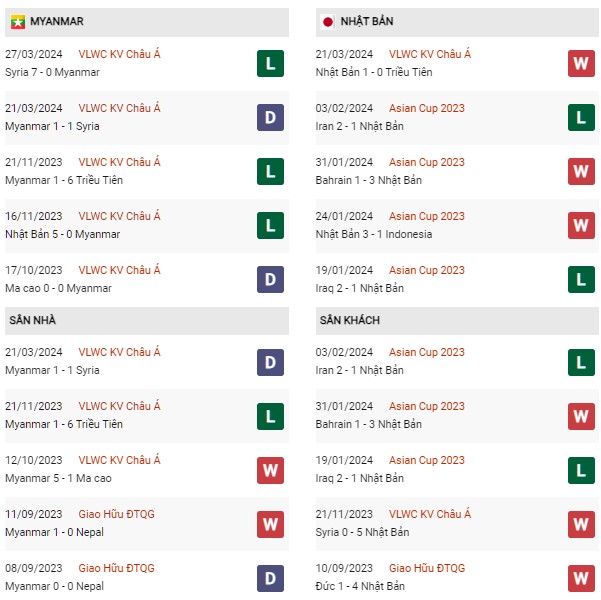Click the Myanmar 0 - 0 Nepal match row
The width and height of the screenshot is (601, 600).
(x=54, y=586)
